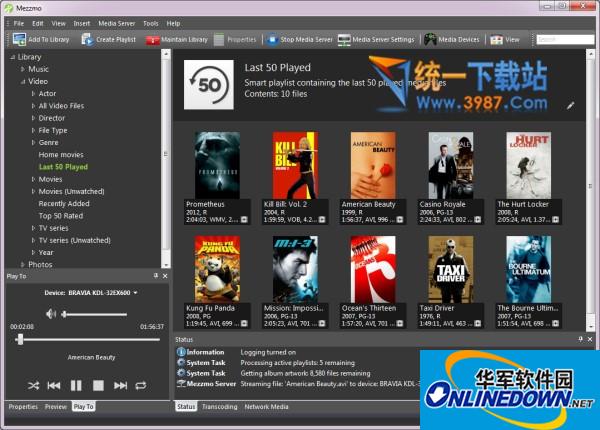Click the Add To Library icon

(x=19, y=39)
